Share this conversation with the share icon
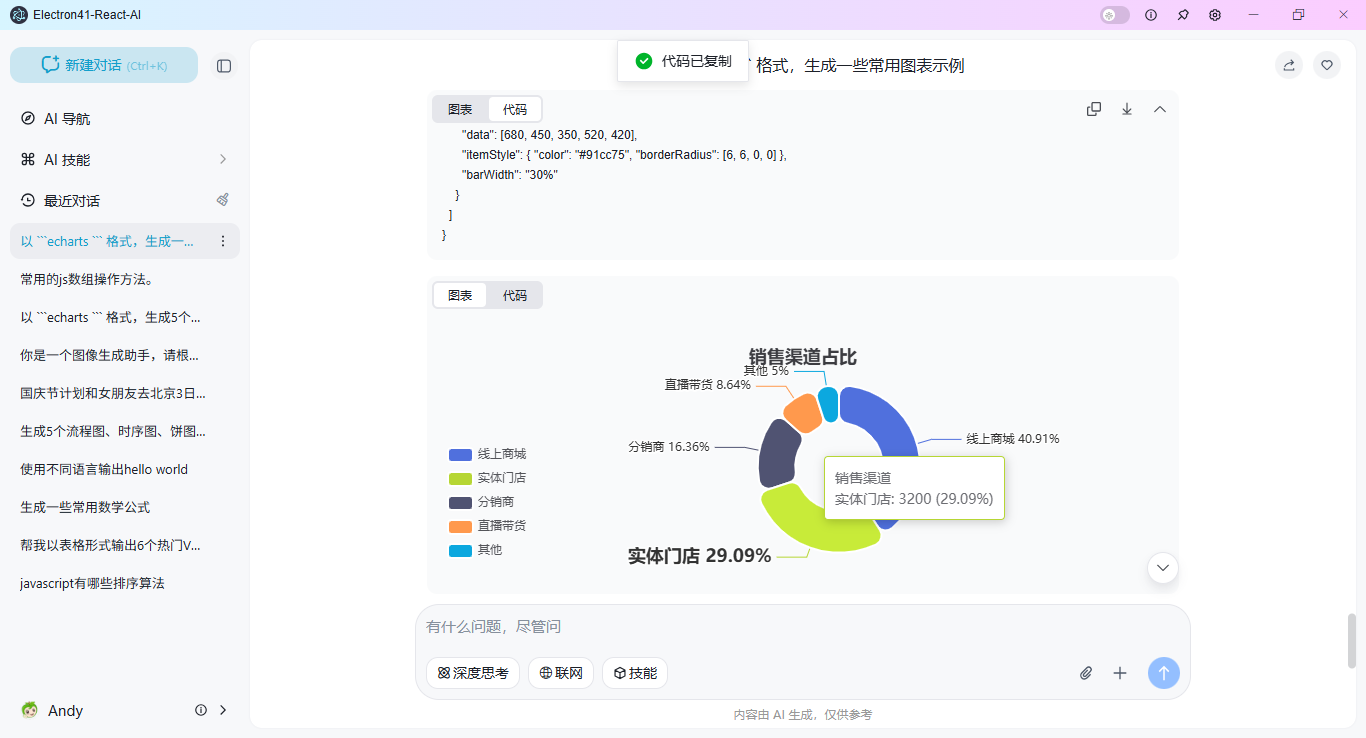Viewport: 1366px width, 738px height. pyautogui.click(x=1289, y=65)
